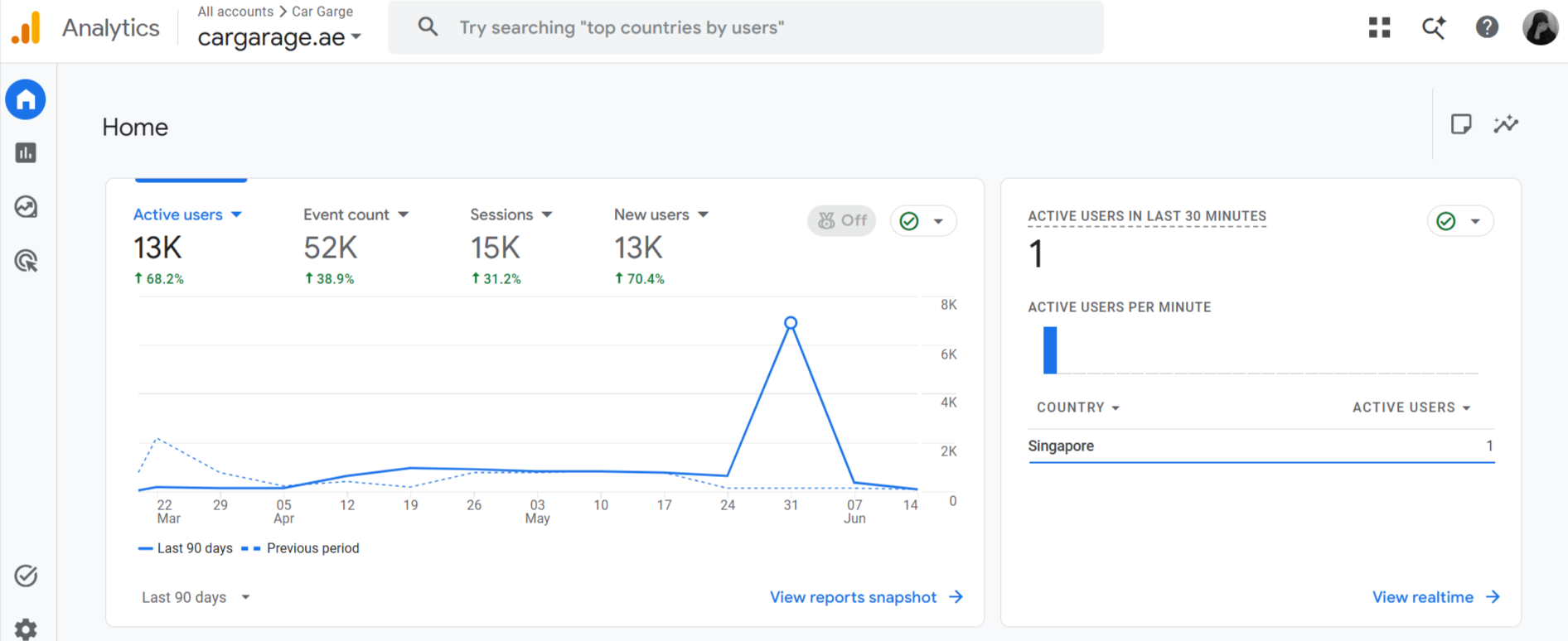
Task: Open the Event count metric dropdown
Action: click(356, 214)
